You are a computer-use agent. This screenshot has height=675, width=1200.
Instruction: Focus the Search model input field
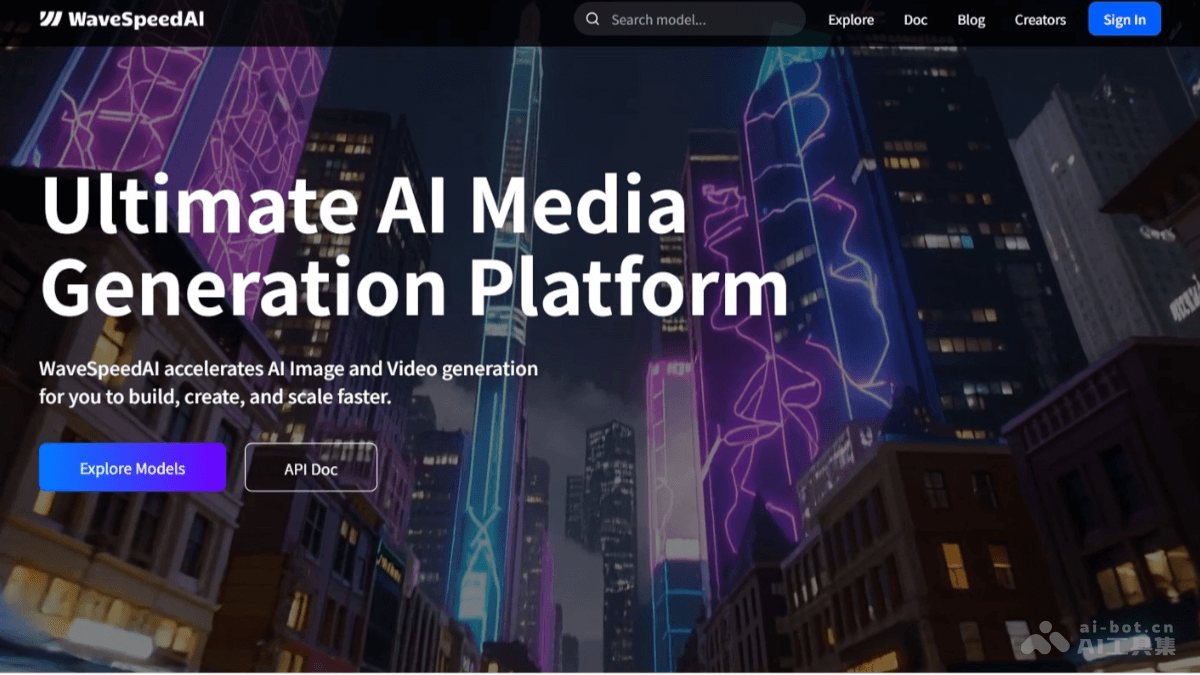(x=700, y=19)
